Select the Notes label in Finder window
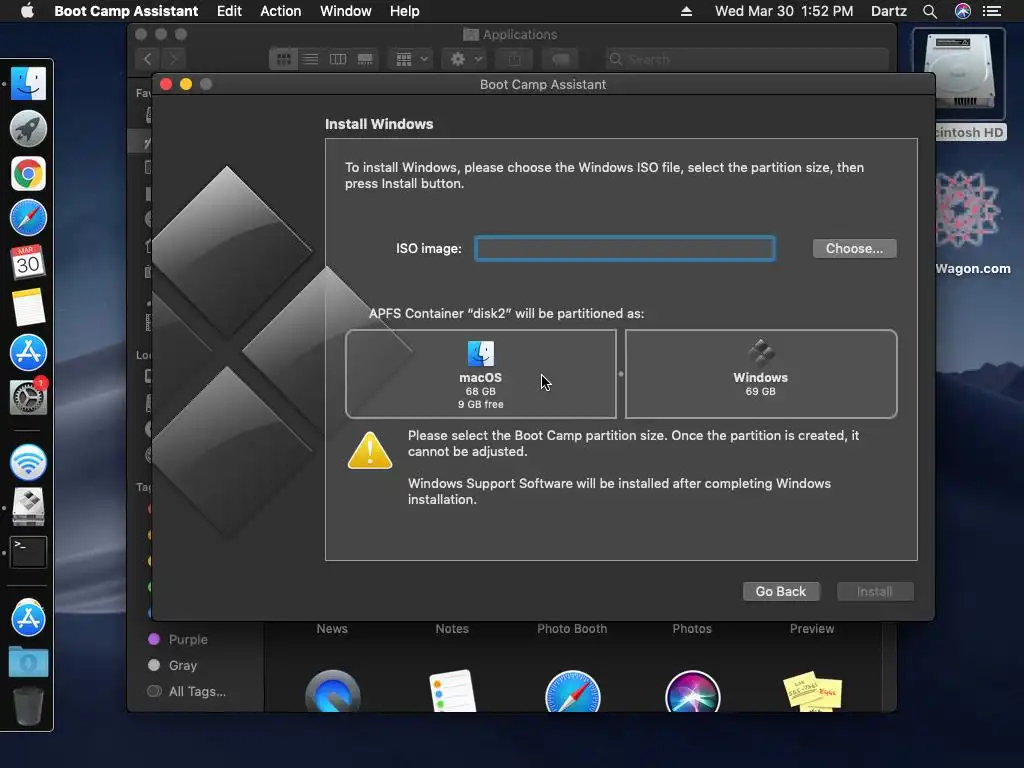Screen dimensions: 1024x768 (452, 628)
